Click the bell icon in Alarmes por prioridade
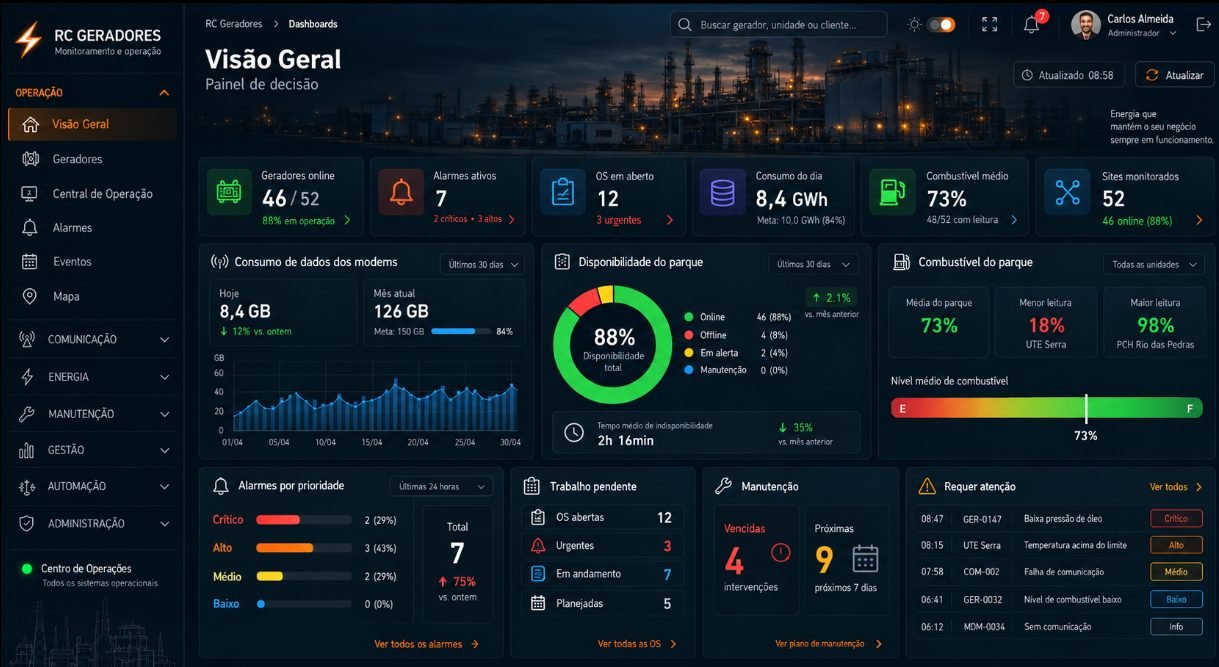Screen dimensions: 1219x667 tap(221, 486)
